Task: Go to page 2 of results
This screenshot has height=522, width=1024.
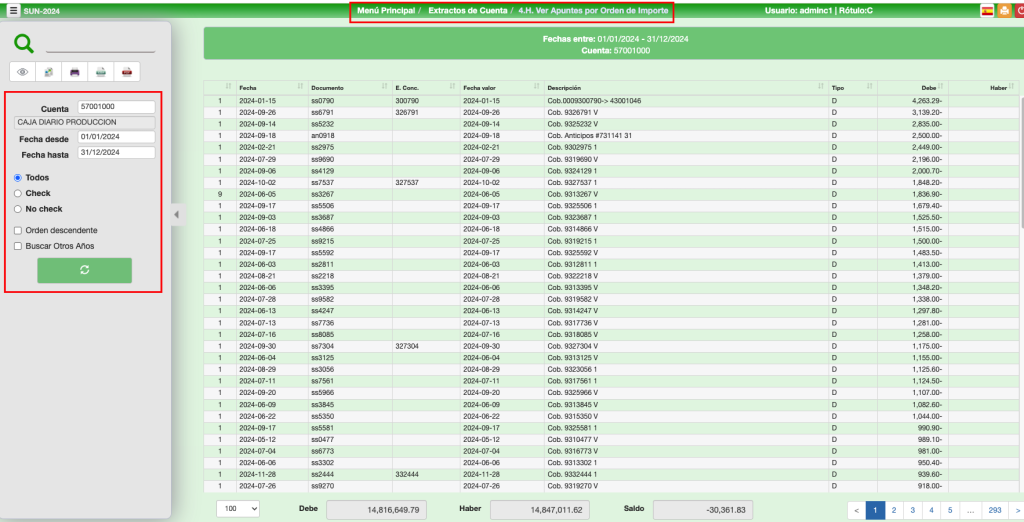Action: pyautogui.click(x=893, y=509)
